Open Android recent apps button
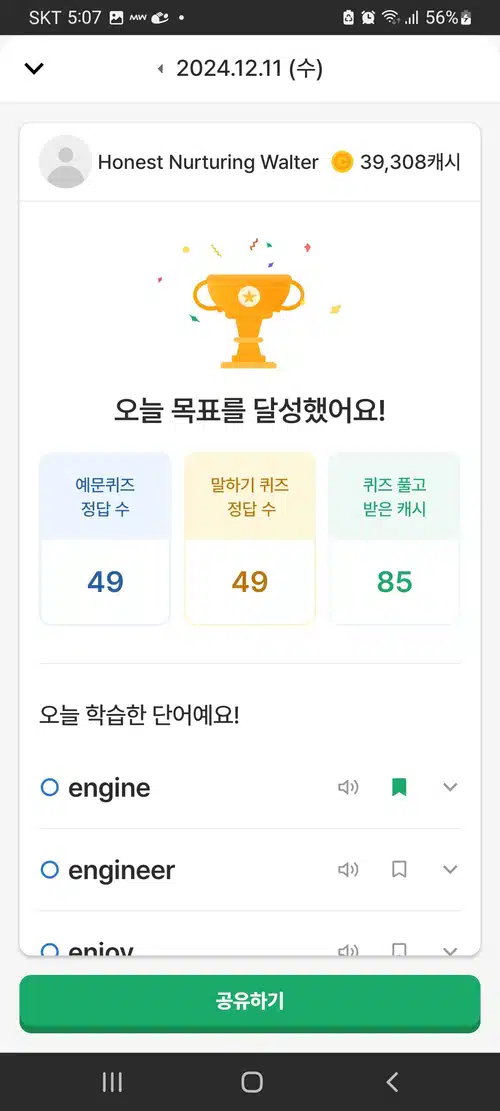Screen dimensions: 500x1111 (112, 1082)
